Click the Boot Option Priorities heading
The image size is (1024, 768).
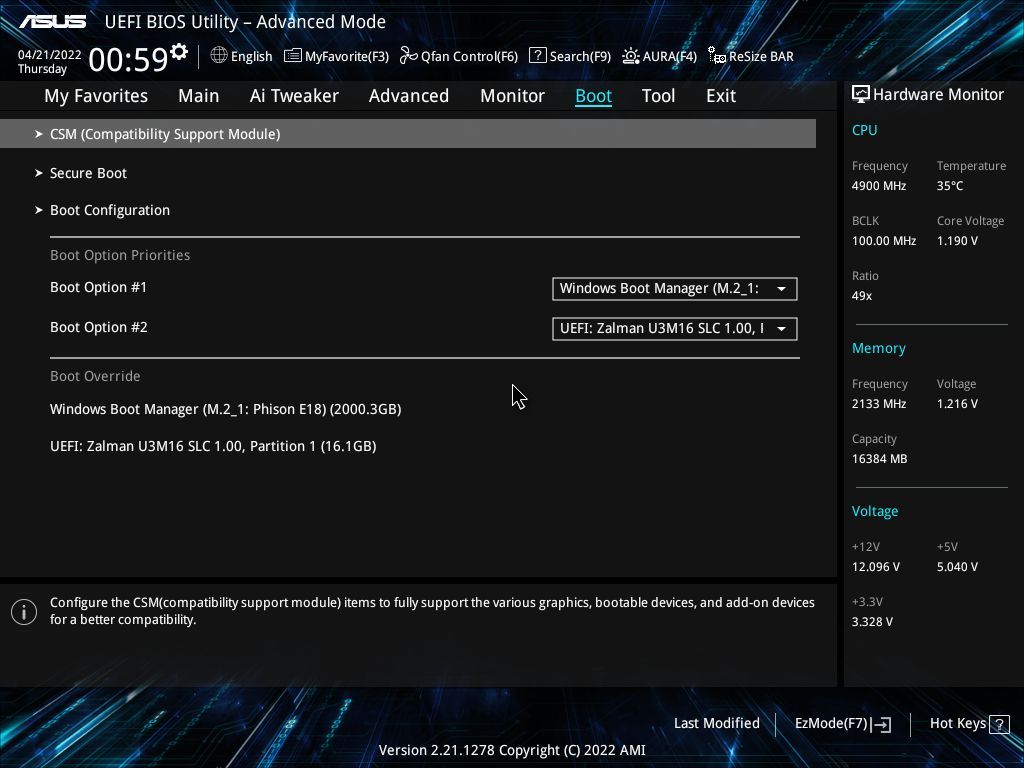click(120, 255)
